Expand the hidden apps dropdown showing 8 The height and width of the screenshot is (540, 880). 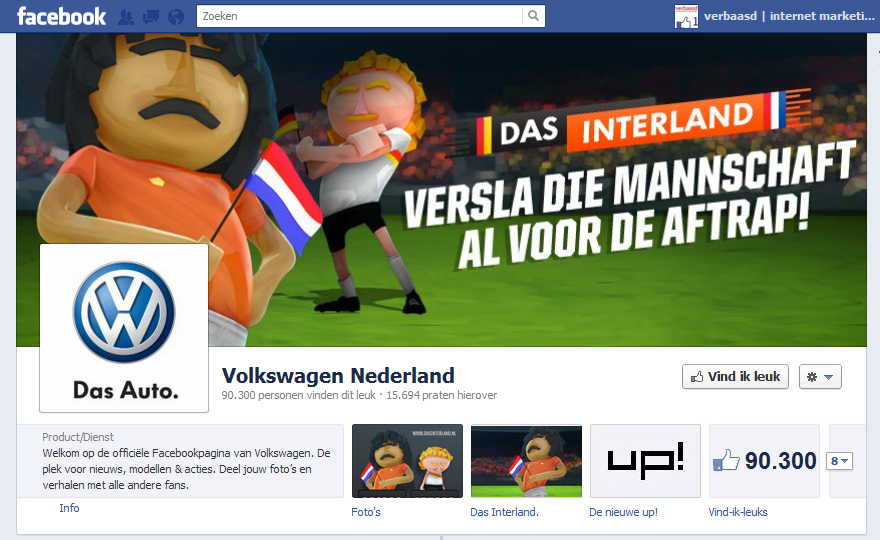pyautogui.click(x=840, y=461)
